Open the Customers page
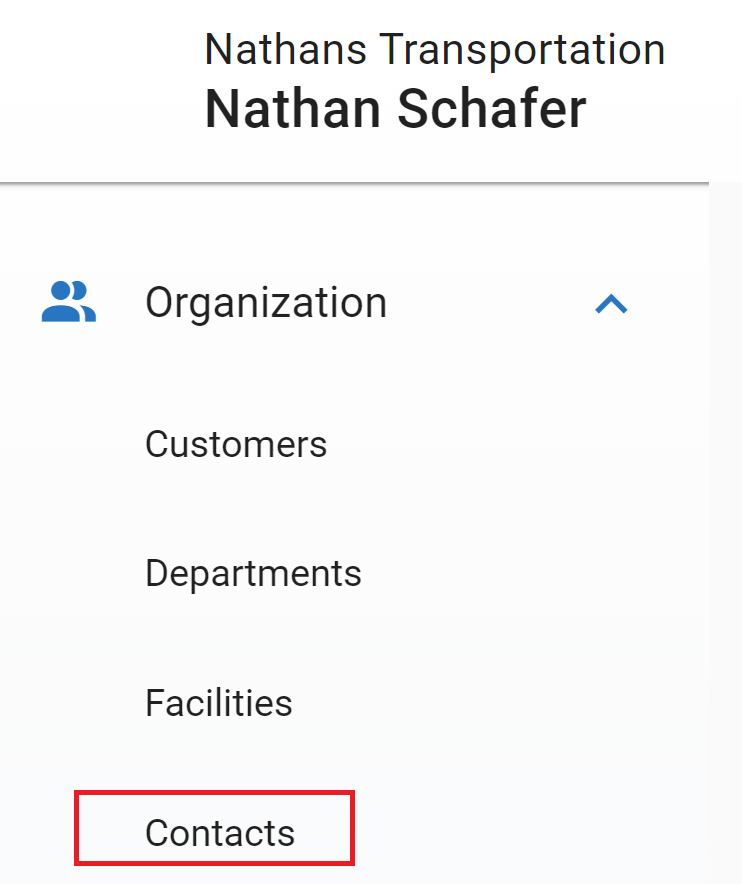 tap(236, 444)
